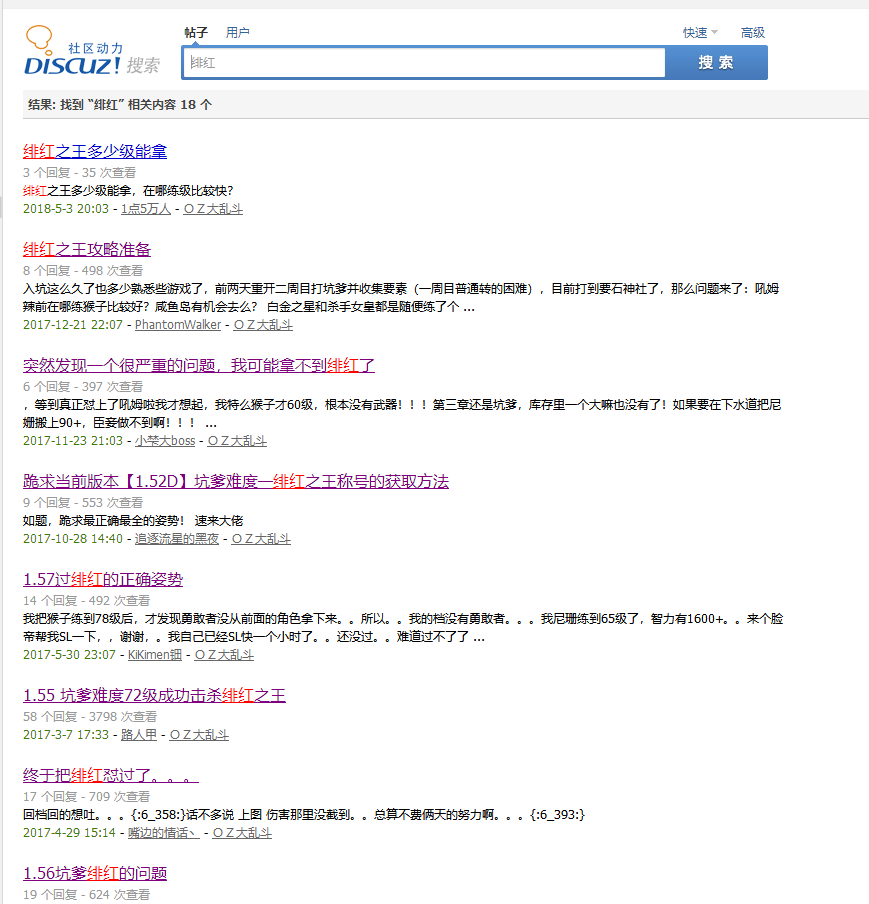Open author 路人甲 profile
Screen dimensions: 869x904
[x=139, y=735]
